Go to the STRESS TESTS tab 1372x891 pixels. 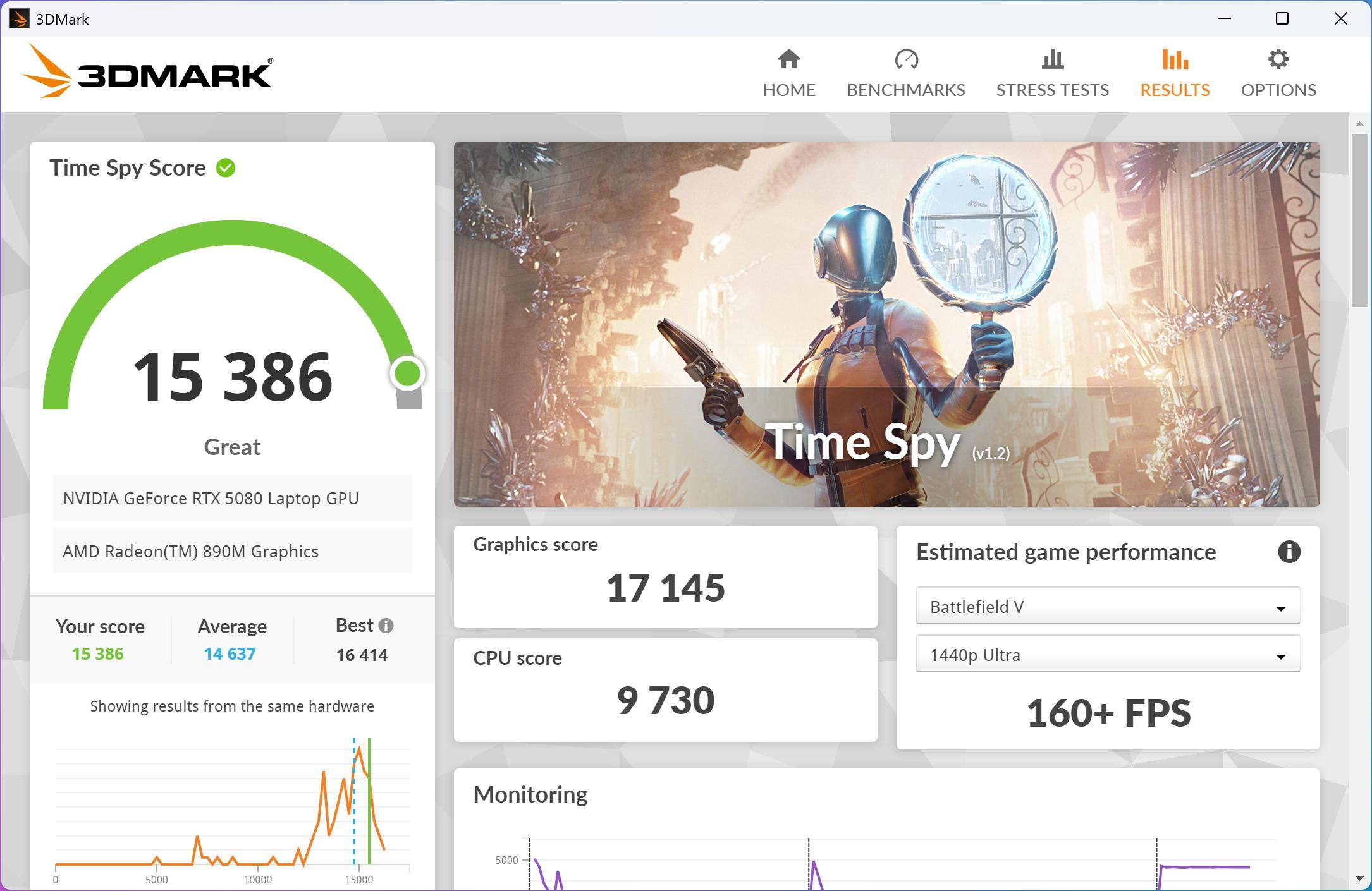click(1052, 90)
